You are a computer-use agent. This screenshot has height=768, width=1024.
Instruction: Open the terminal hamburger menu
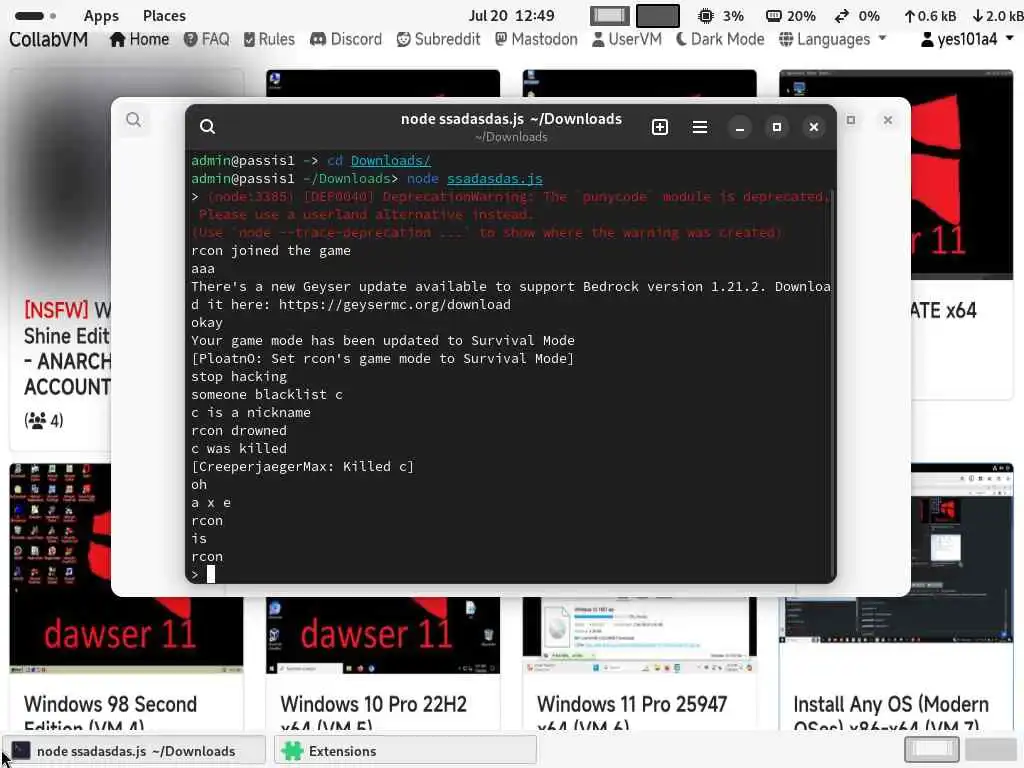699,127
